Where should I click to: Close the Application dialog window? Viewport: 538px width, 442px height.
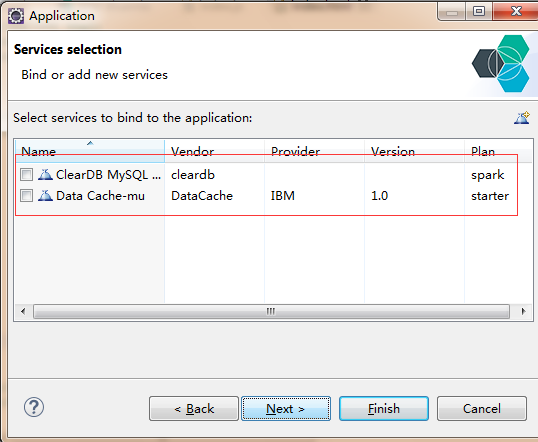click(x=515, y=11)
